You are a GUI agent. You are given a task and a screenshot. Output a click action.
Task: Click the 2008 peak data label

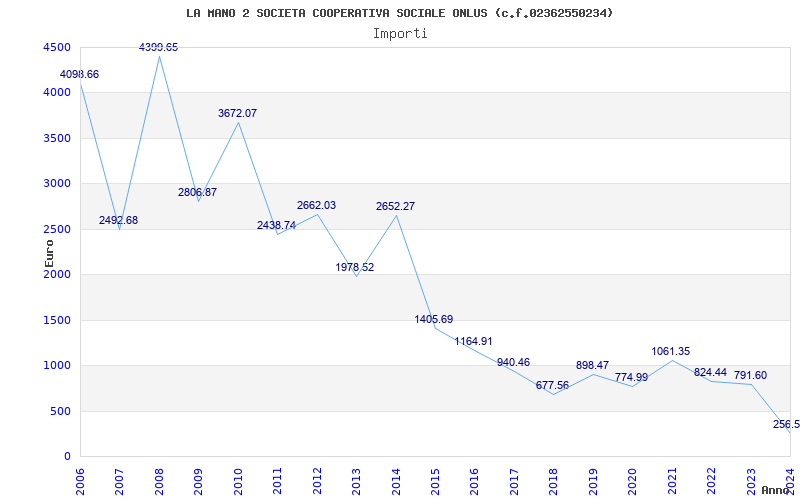(x=159, y=47)
